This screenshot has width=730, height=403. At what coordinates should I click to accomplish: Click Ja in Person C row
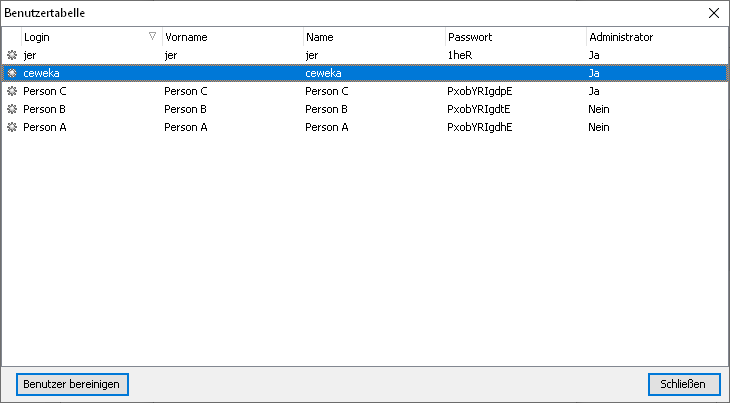point(594,91)
